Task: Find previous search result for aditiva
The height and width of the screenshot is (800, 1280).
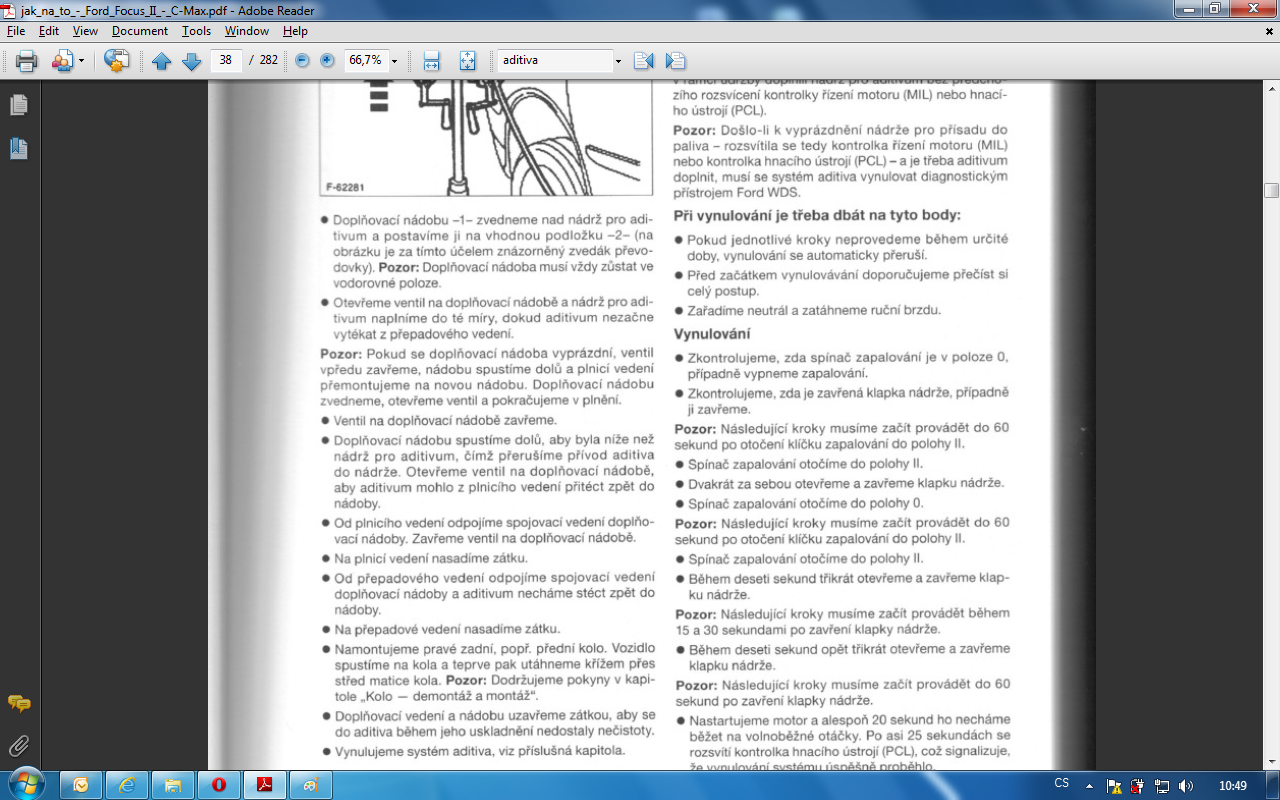Action: pos(643,61)
